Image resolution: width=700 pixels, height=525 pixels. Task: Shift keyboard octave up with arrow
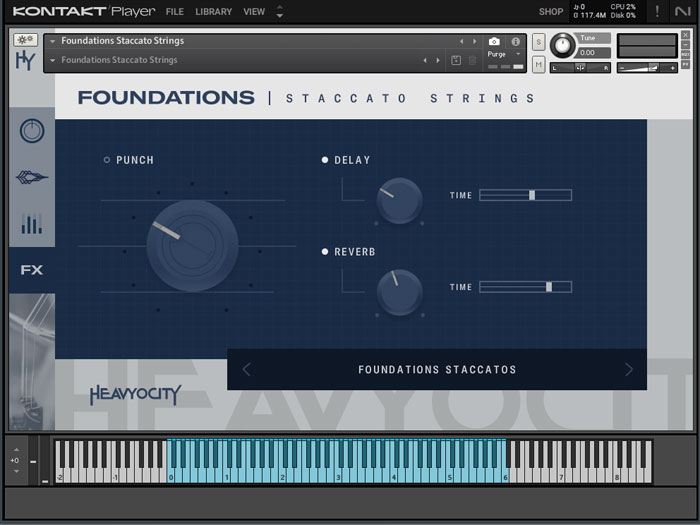tap(16, 450)
